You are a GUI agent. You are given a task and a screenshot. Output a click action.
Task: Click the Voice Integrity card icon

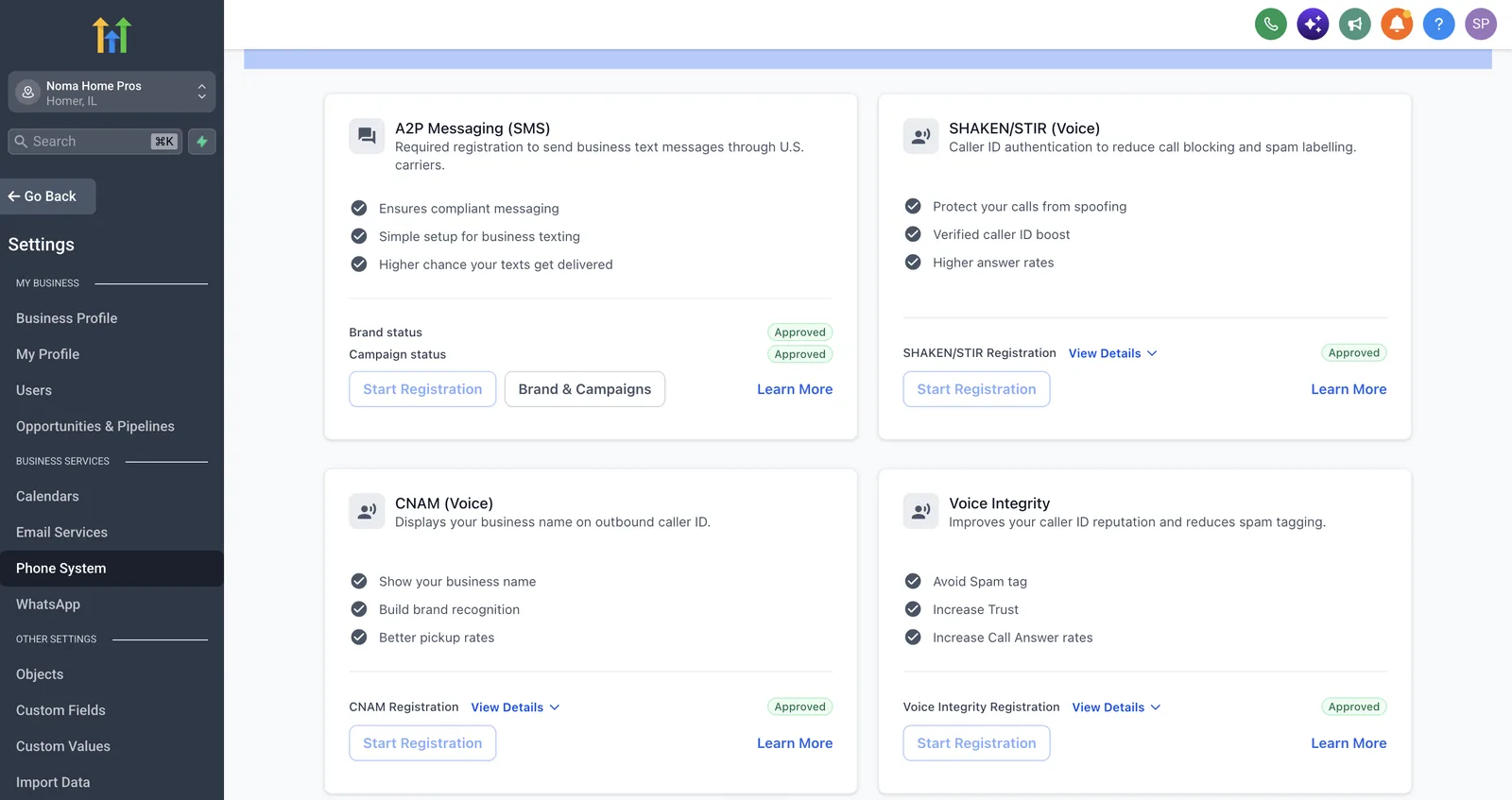click(x=920, y=511)
